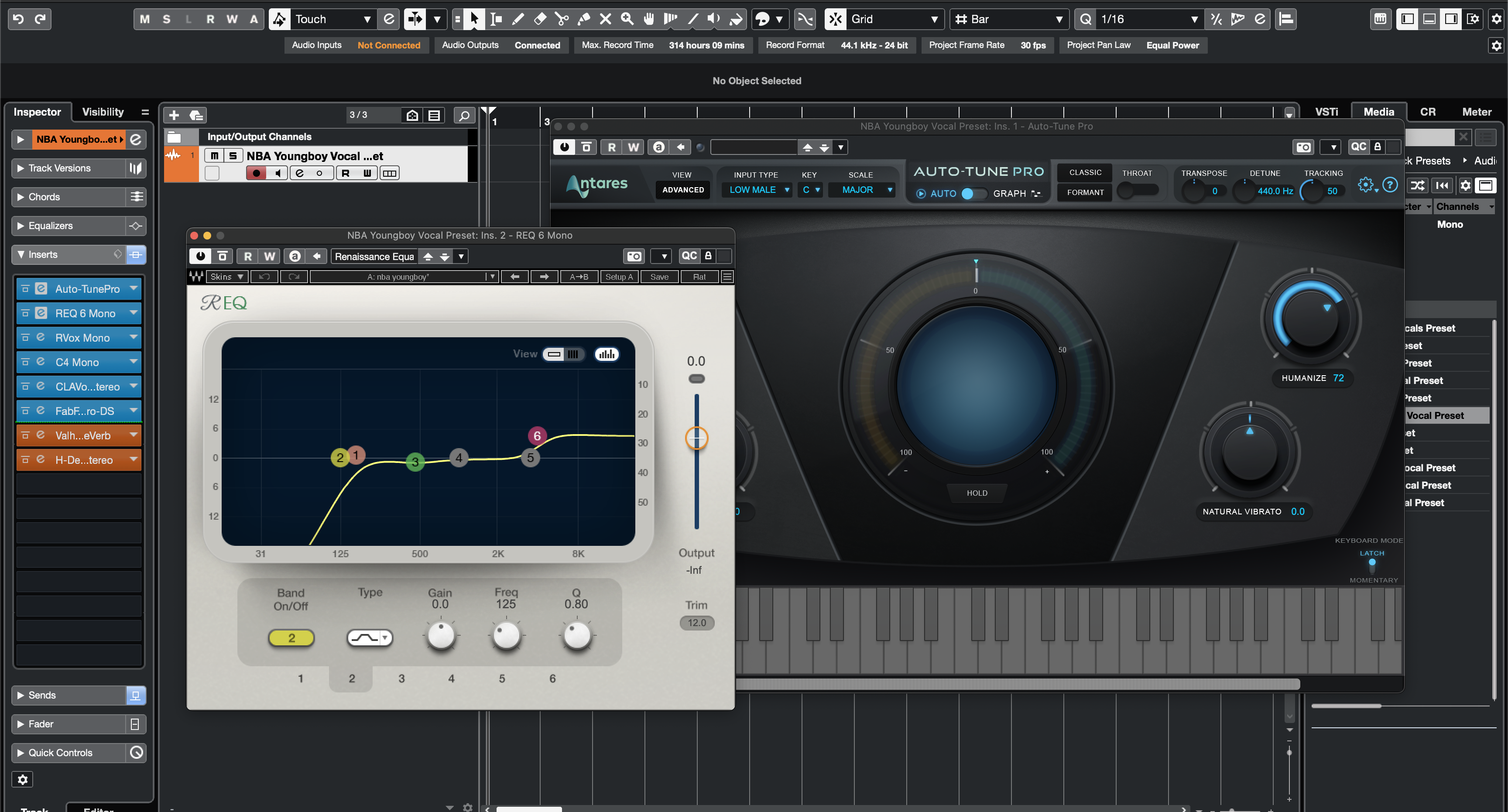Bypass the REQ 6 Mono plugin power

tap(200, 256)
